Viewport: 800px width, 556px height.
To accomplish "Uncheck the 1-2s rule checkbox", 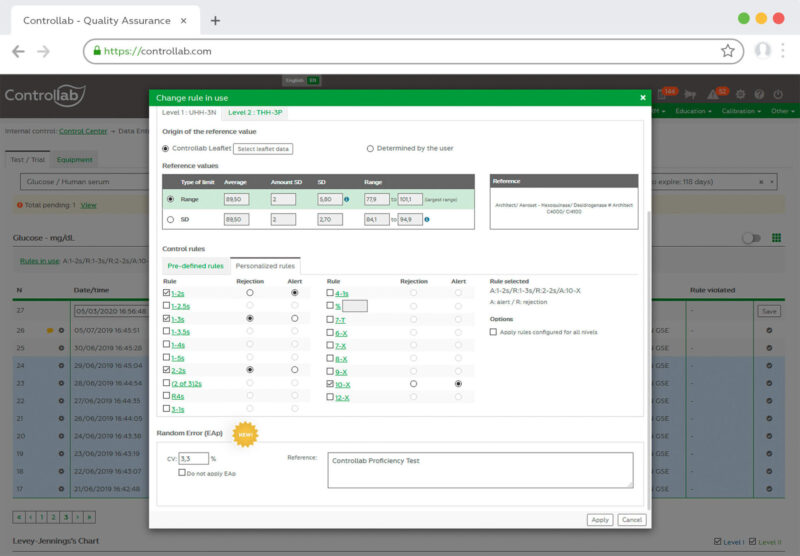I will (166, 293).
